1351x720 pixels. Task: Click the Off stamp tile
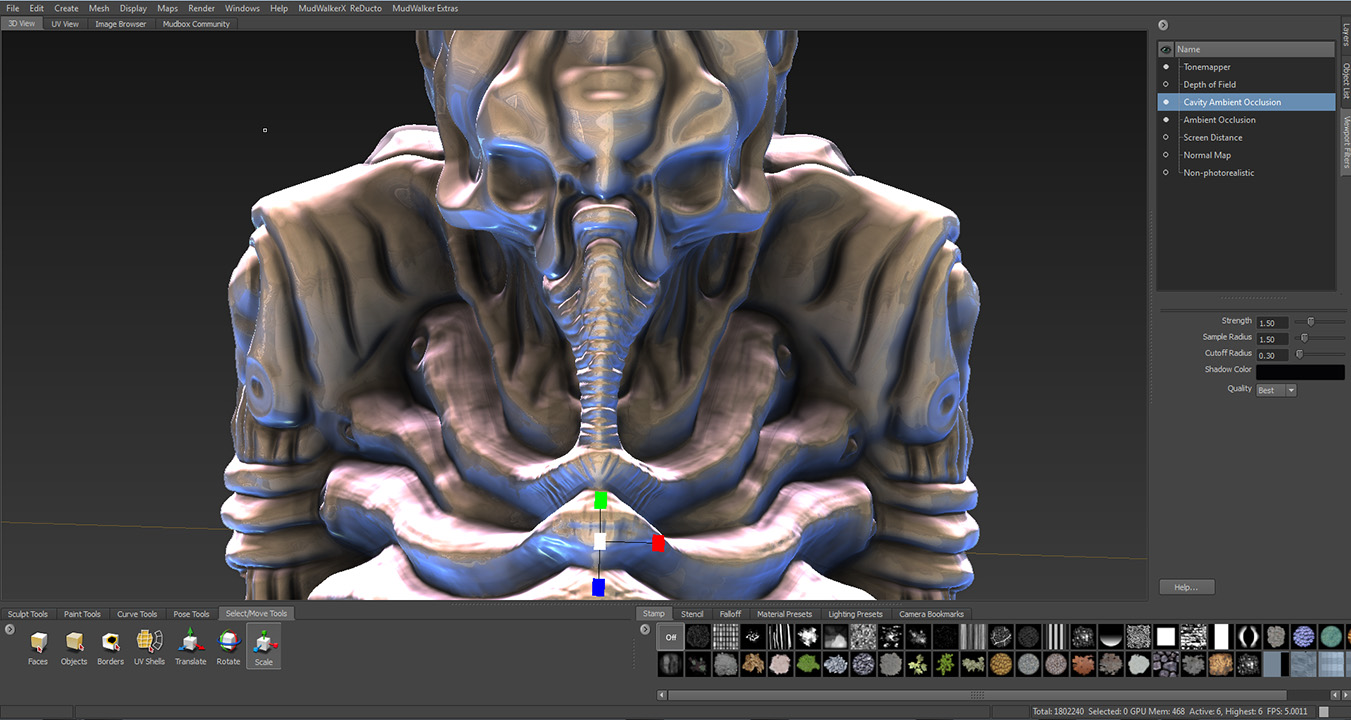(x=671, y=637)
